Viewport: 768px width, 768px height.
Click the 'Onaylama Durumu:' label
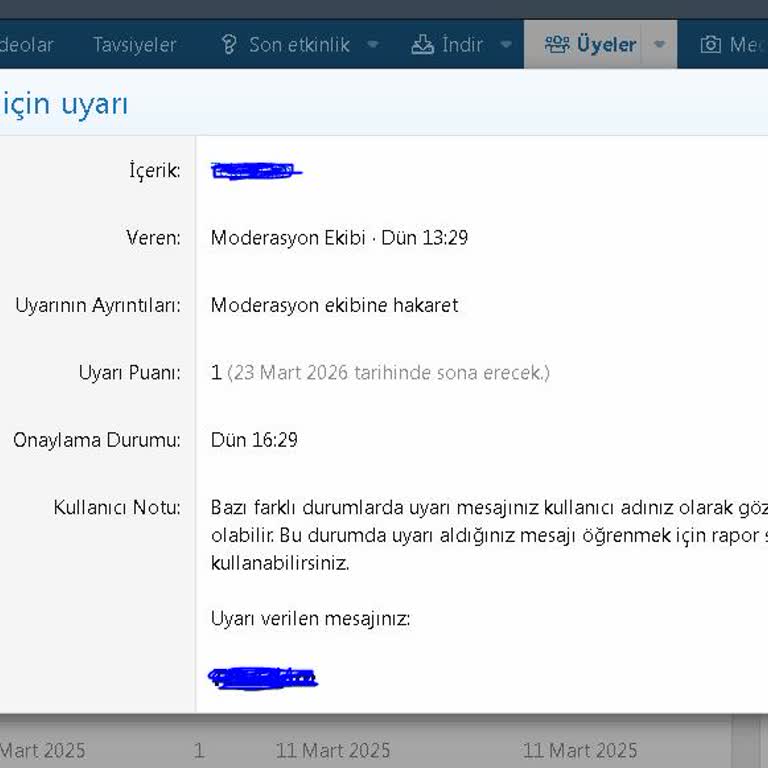click(97, 440)
